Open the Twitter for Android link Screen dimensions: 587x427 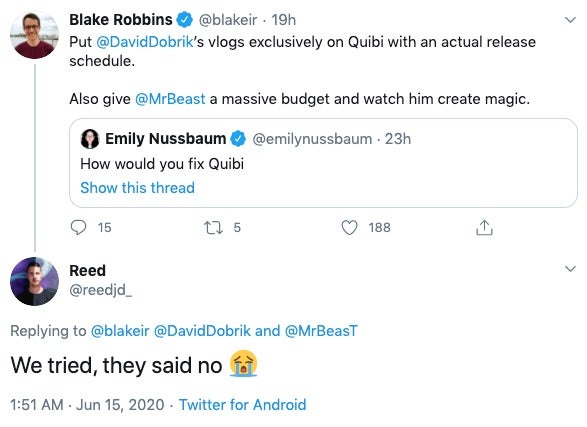pyautogui.click(x=243, y=405)
